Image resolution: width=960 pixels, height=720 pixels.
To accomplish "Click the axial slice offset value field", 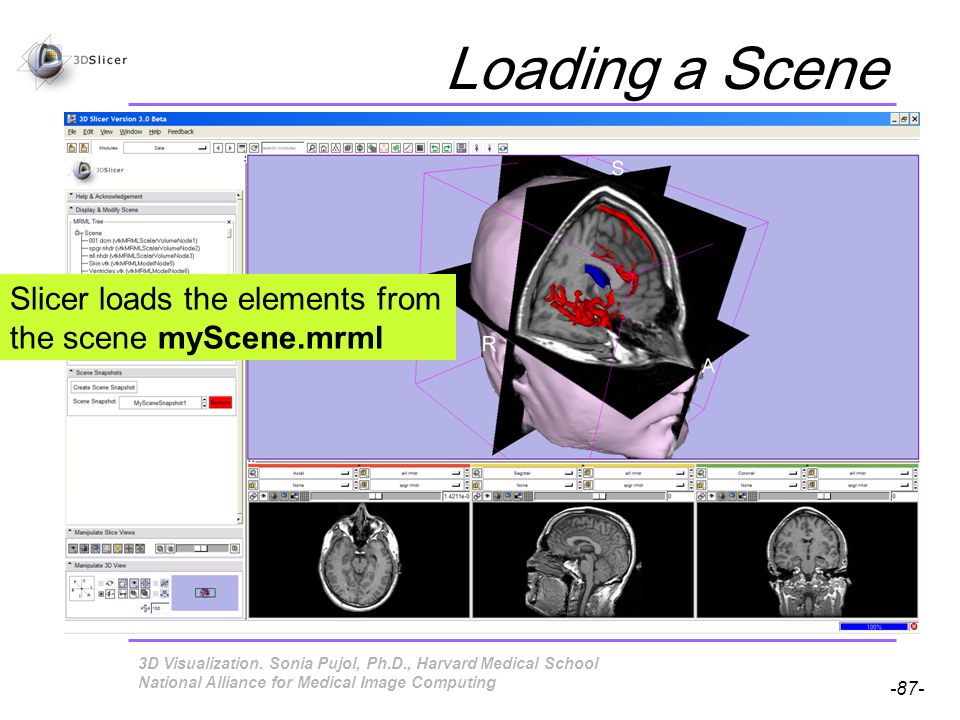I will [456, 496].
